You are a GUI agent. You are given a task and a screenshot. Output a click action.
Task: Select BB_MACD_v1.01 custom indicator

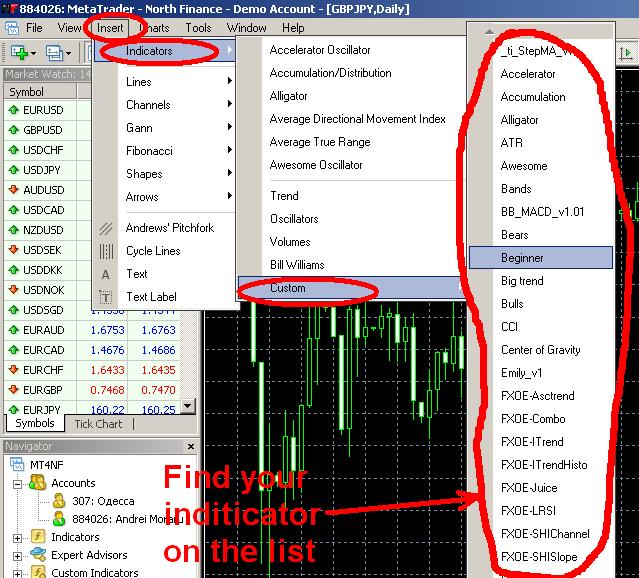point(542,212)
